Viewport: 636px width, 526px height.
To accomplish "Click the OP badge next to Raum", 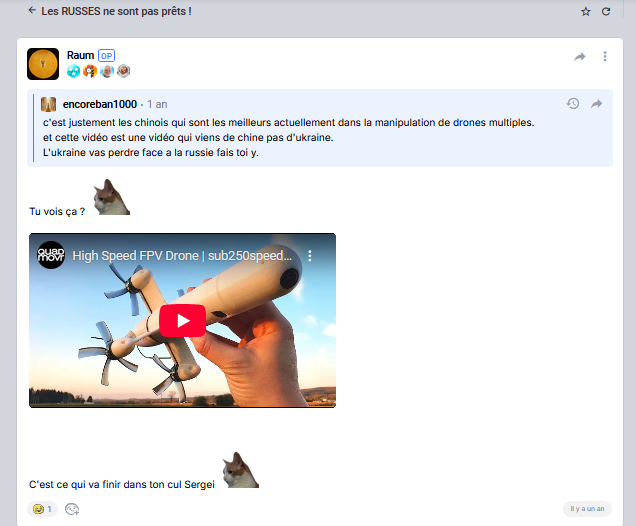I will (107, 55).
